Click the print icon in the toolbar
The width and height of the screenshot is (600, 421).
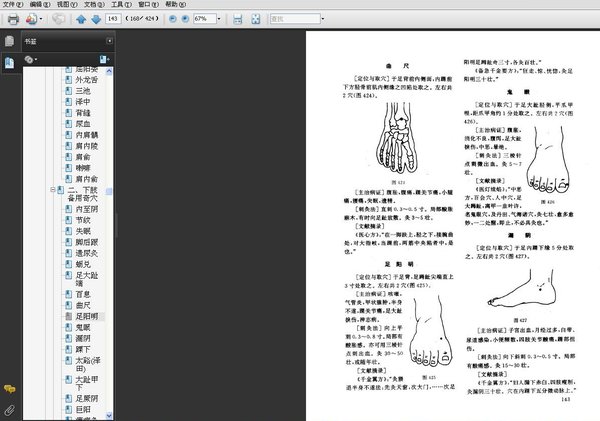click(x=13, y=19)
